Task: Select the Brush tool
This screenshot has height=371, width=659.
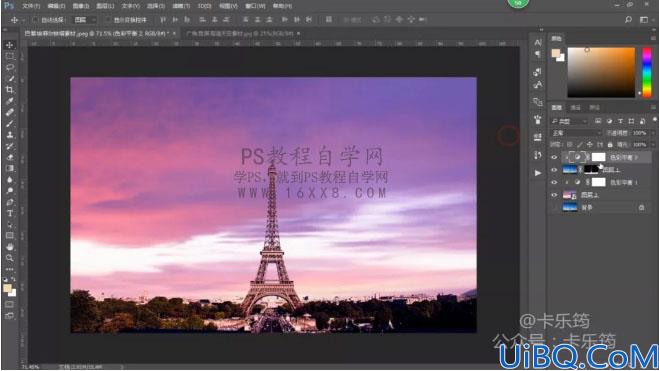Action: tap(10, 124)
